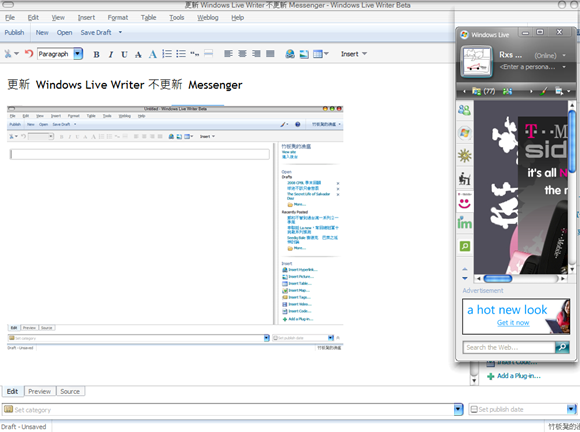This screenshot has width=580, height=432.
Task: Expand the Cut icon dropdown arrow
Action: [16, 54]
